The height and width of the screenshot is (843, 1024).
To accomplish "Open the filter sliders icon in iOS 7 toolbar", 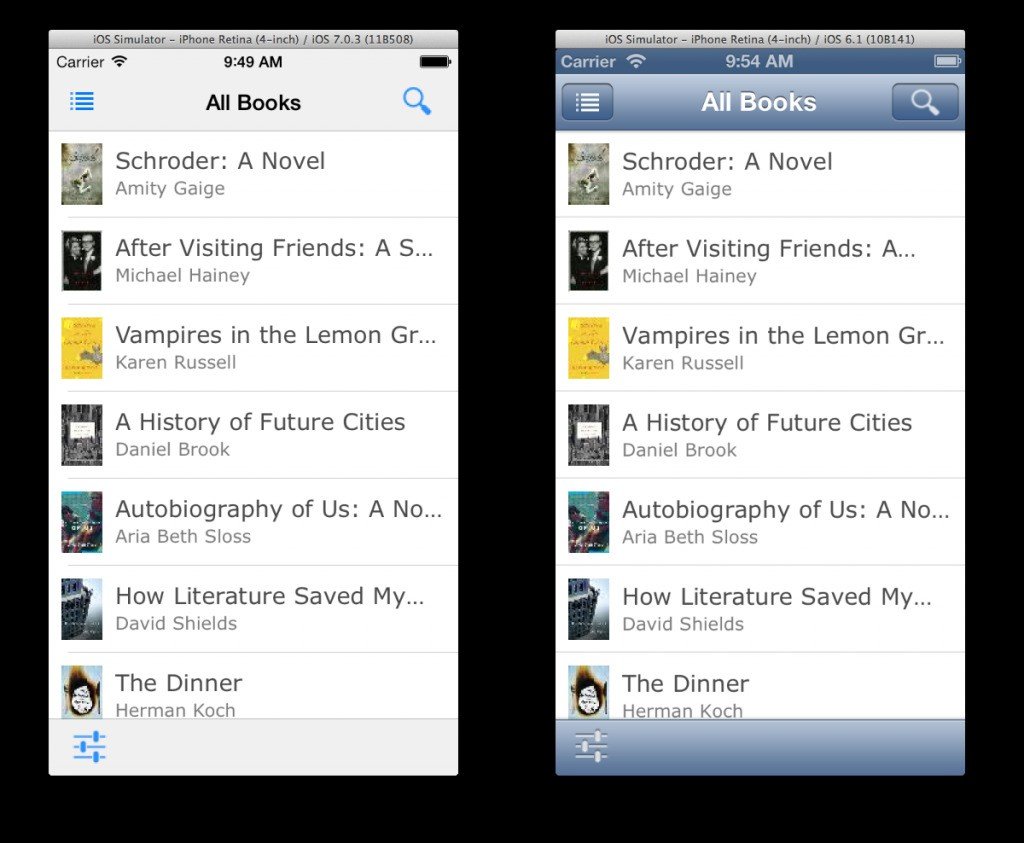I will [x=89, y=746].
